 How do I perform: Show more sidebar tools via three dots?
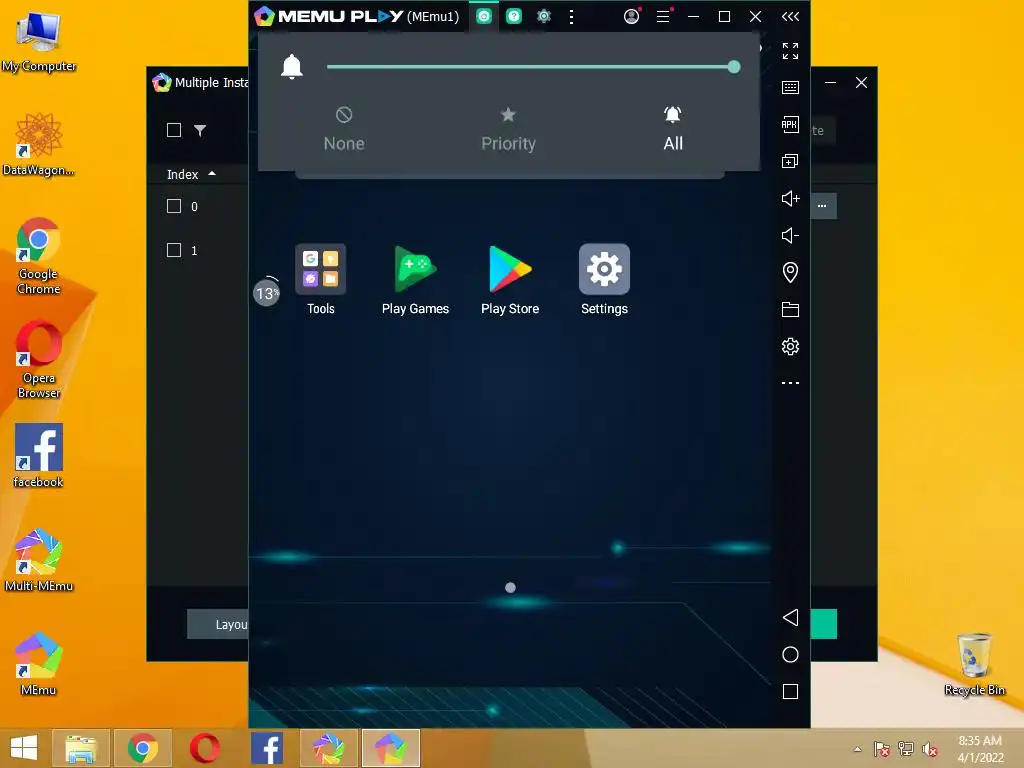[x=790, y=383]
